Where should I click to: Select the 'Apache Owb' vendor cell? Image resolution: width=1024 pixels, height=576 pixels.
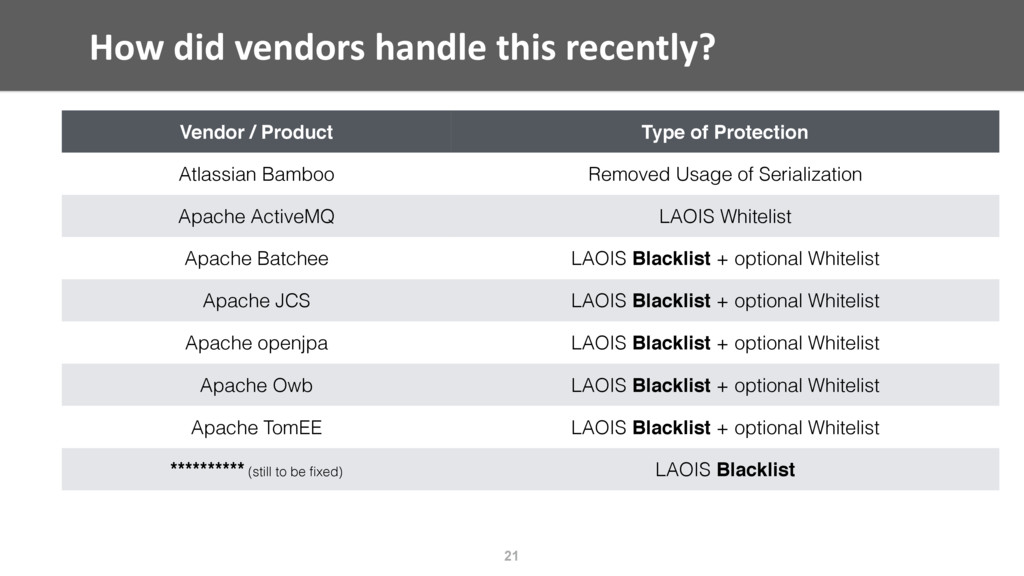click(256, 385)
